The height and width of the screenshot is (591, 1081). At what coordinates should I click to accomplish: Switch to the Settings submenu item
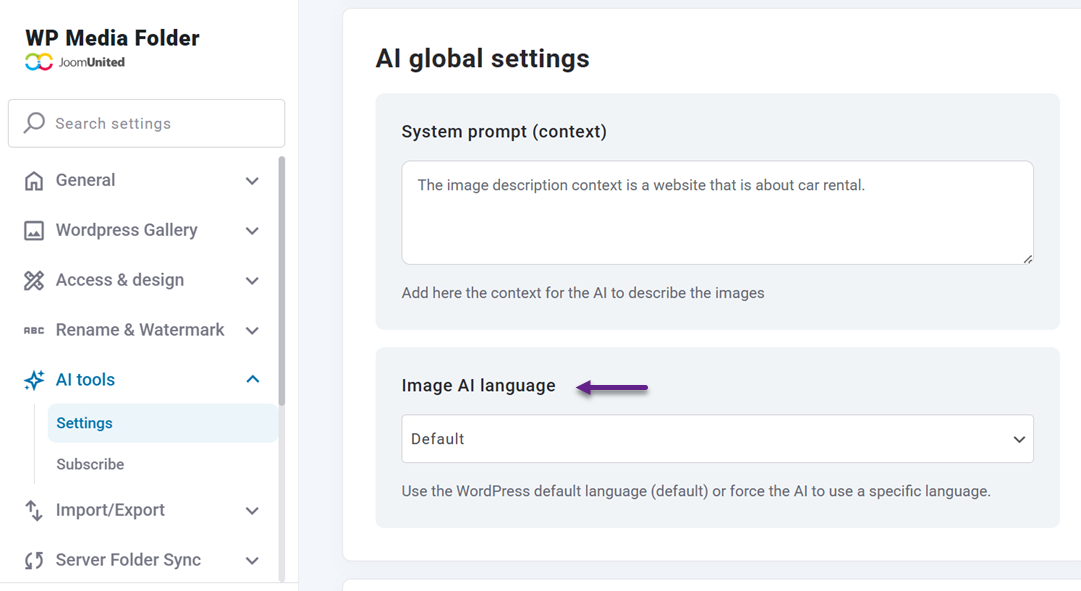click(84, 423)
